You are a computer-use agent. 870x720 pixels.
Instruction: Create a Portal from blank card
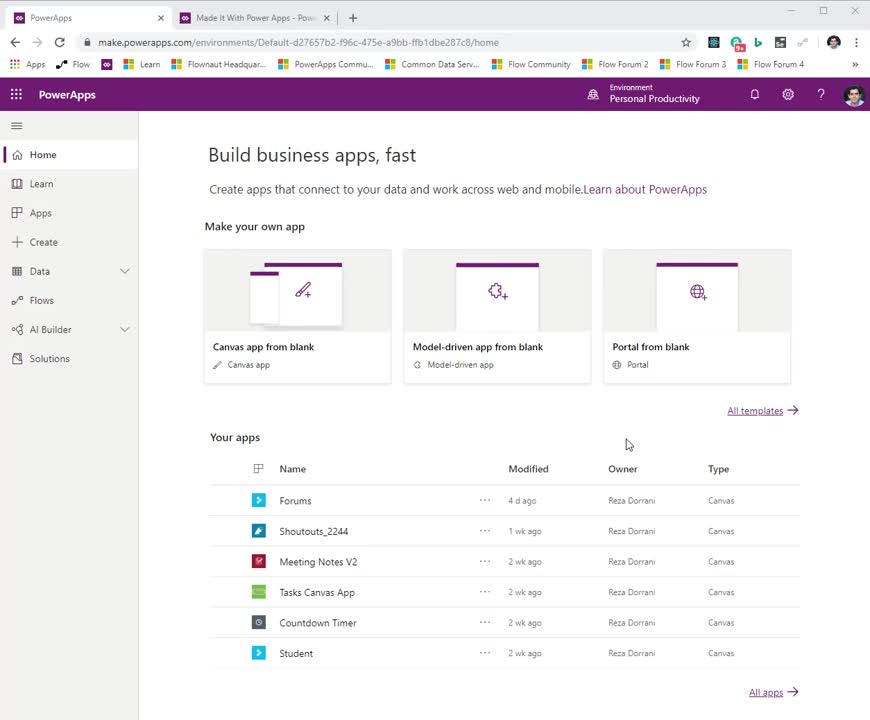(x=697, y=316)
